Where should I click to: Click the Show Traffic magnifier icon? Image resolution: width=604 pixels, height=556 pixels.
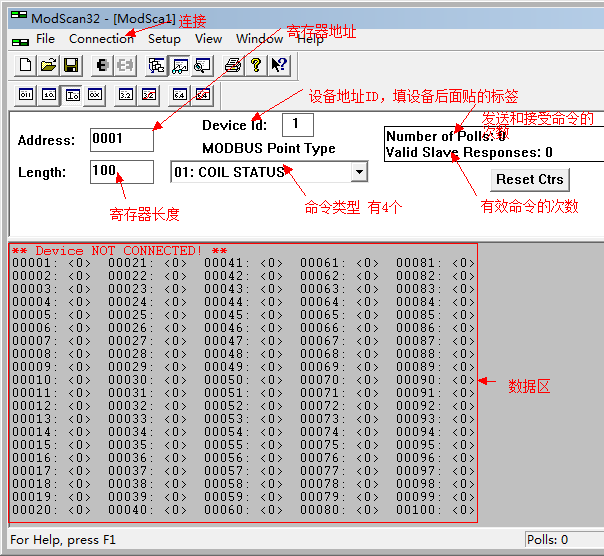[202, 65]
